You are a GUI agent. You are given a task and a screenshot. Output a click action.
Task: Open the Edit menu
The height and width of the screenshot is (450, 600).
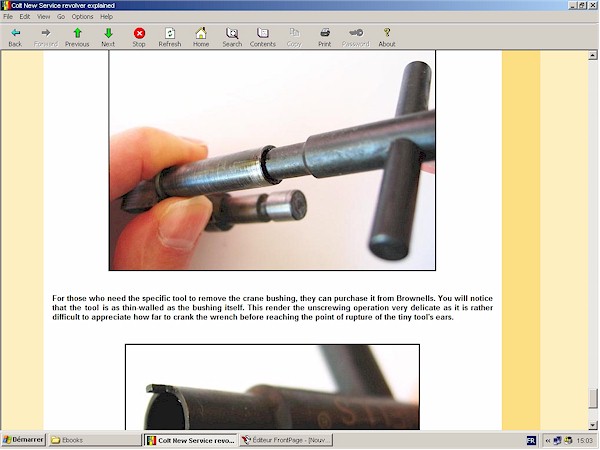(x=25, y=16)
